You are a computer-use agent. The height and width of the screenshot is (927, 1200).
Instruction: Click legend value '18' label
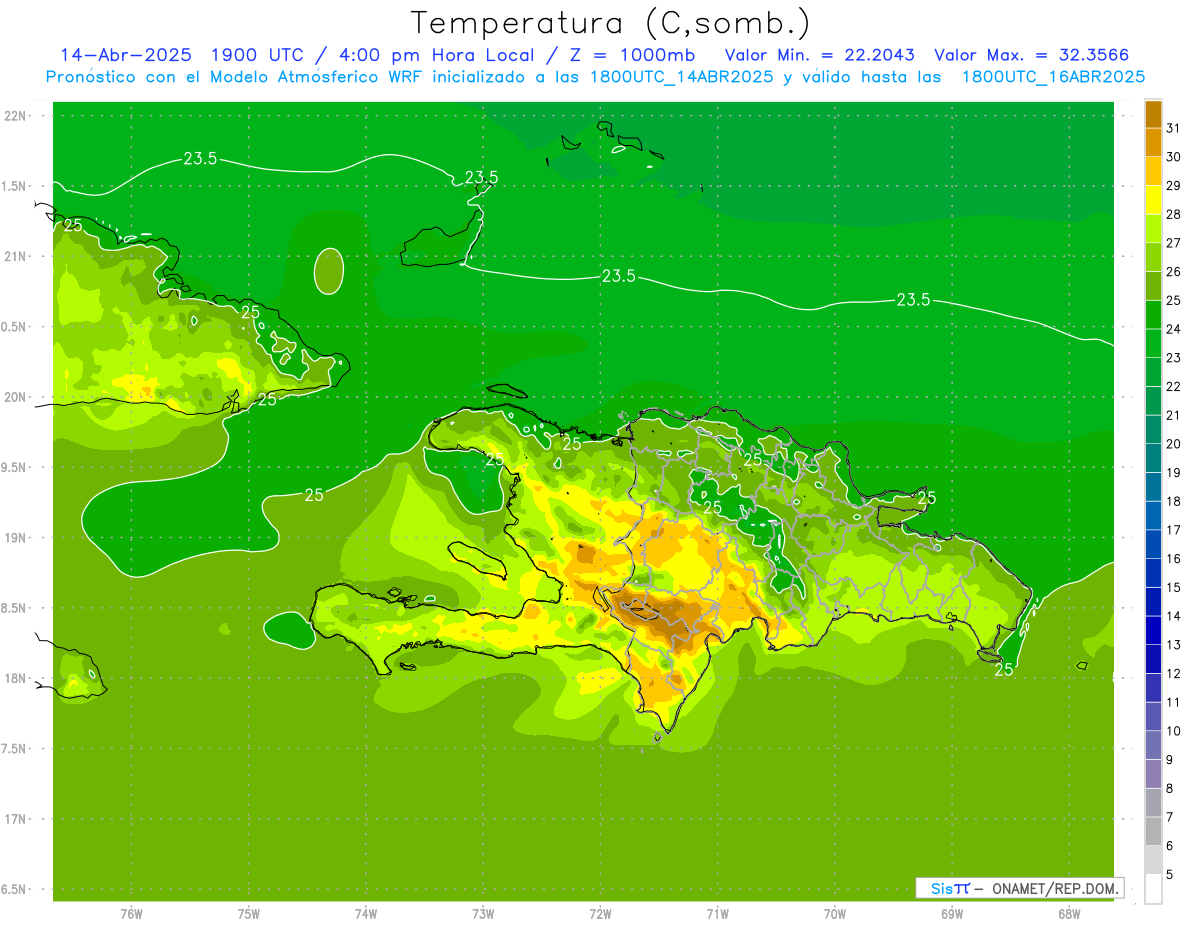(x=1173, y=501)
